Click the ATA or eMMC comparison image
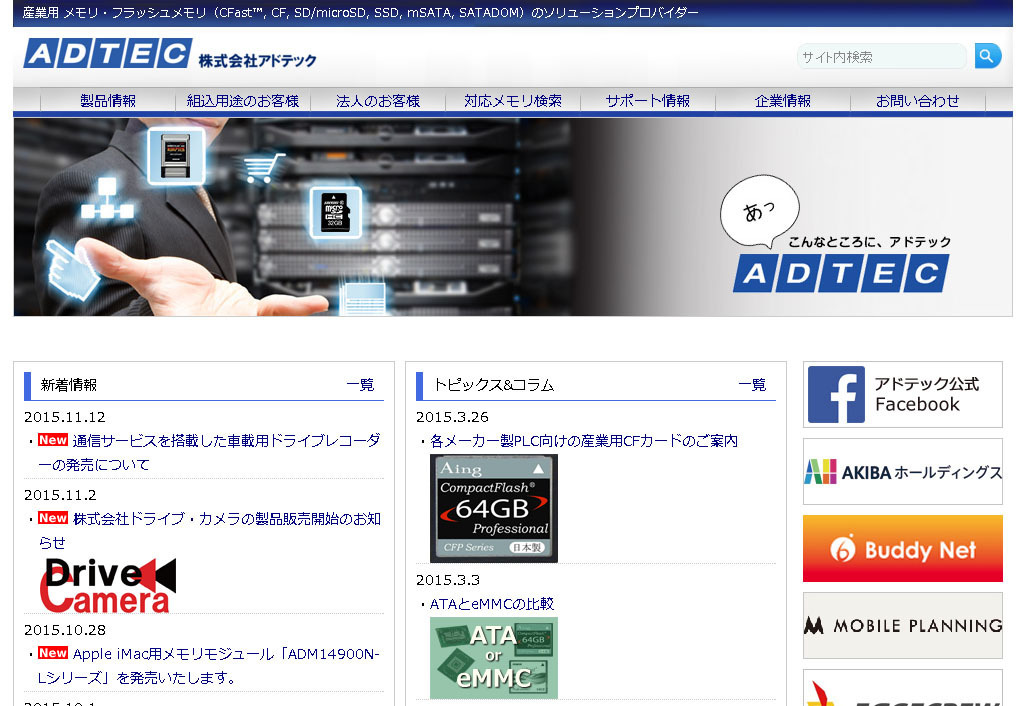This screenshot has height=706, width=1034. (x=493, y=657)
